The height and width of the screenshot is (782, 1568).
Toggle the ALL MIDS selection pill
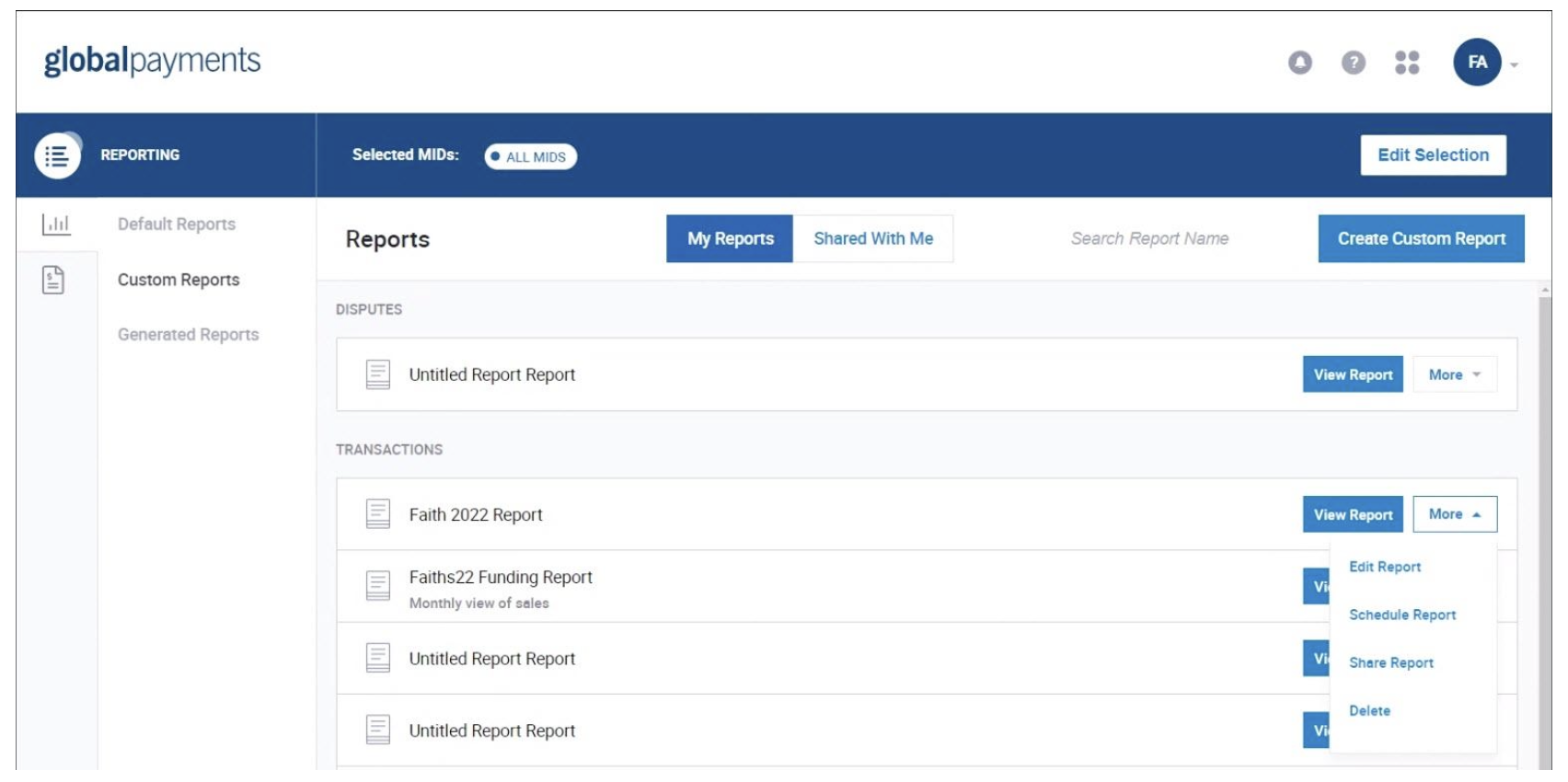[531, 156]
